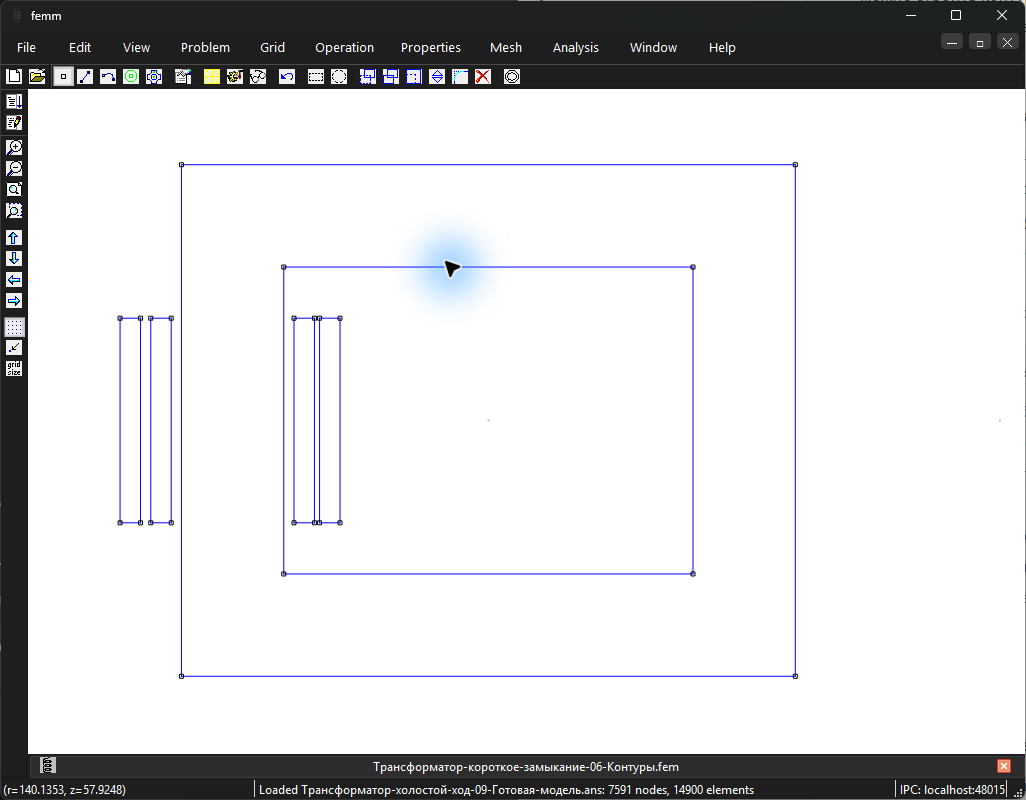
Task: Pan view up with the arrow
Action: [14, 237]
